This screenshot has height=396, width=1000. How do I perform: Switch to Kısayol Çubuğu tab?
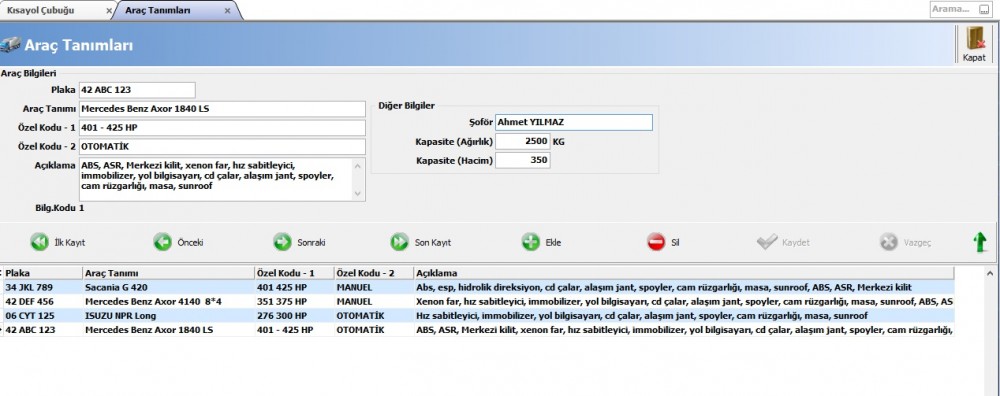pyautogui.click(x=40, y=11)
